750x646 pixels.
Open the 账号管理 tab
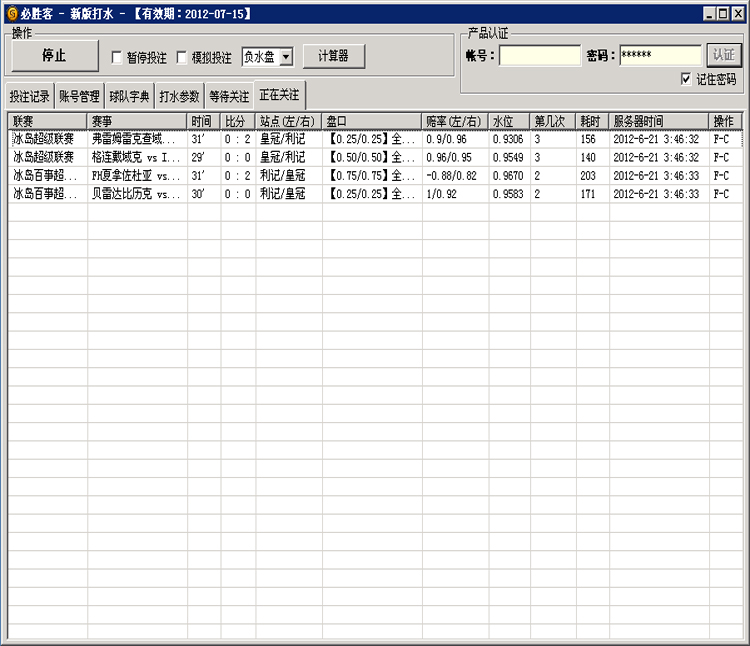(79, 97)
